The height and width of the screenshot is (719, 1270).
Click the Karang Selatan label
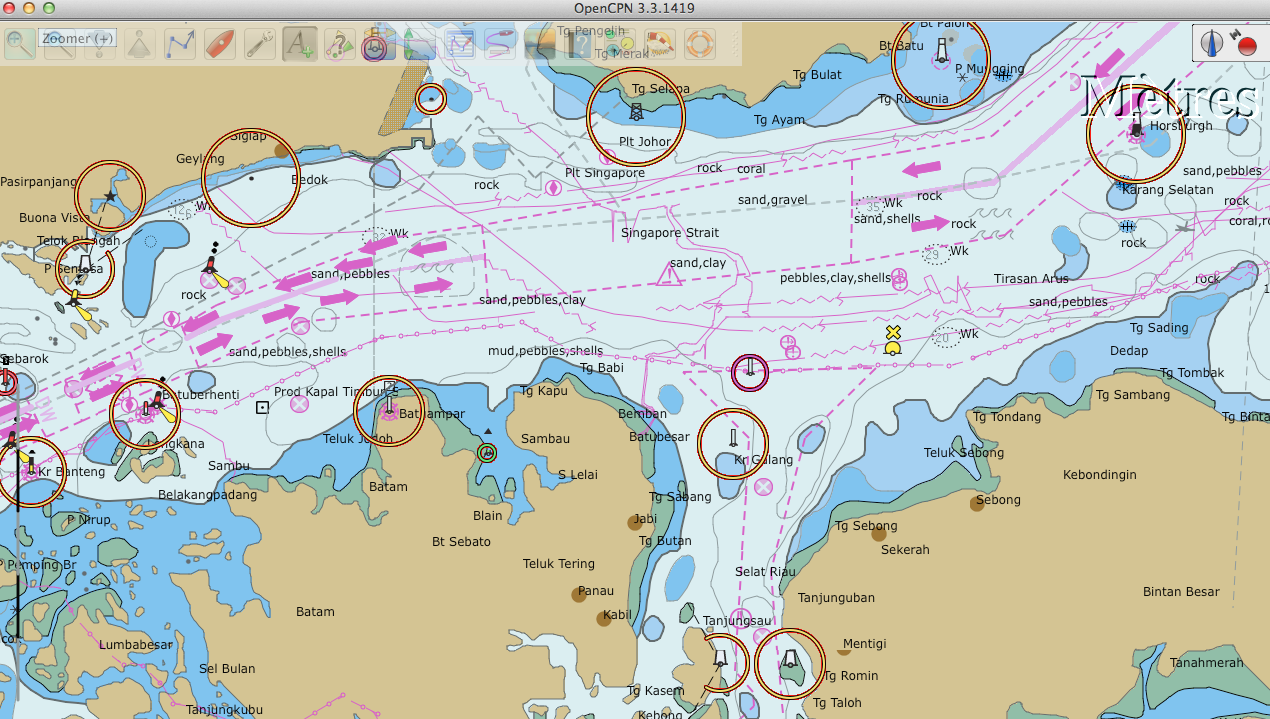tap(1168, 190)
